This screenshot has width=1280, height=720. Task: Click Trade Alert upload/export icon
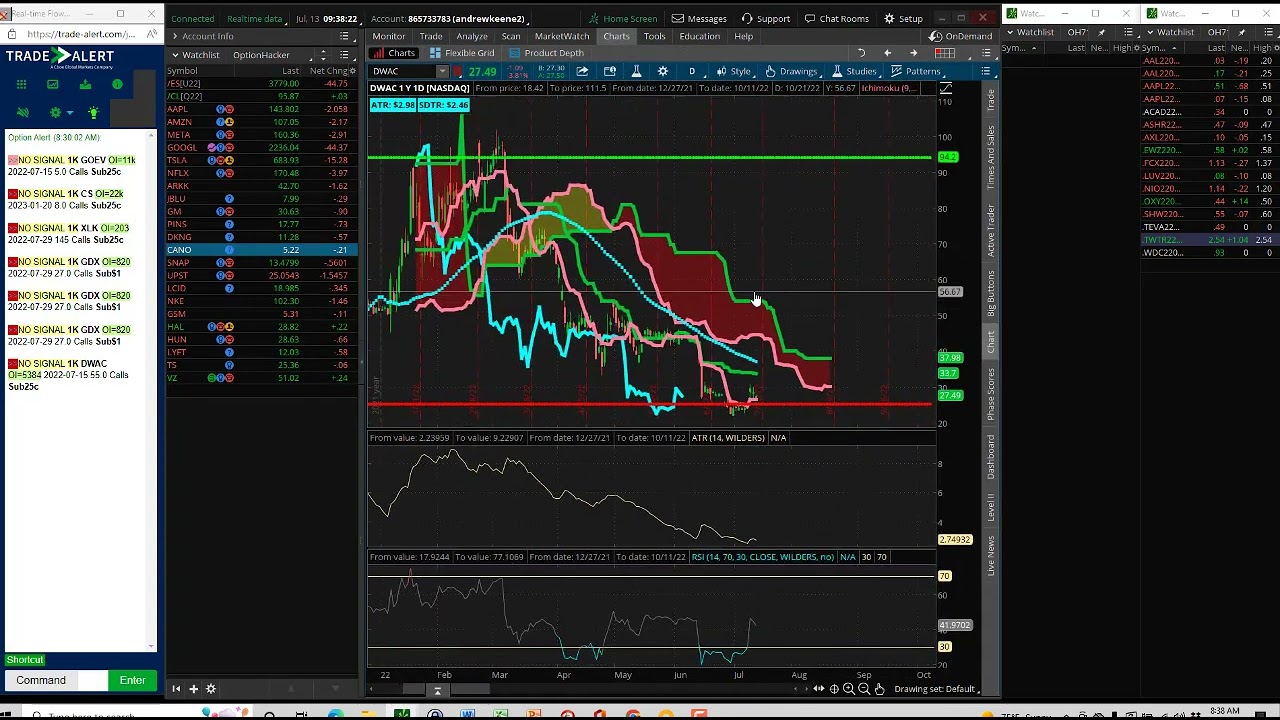click(85, 85)
